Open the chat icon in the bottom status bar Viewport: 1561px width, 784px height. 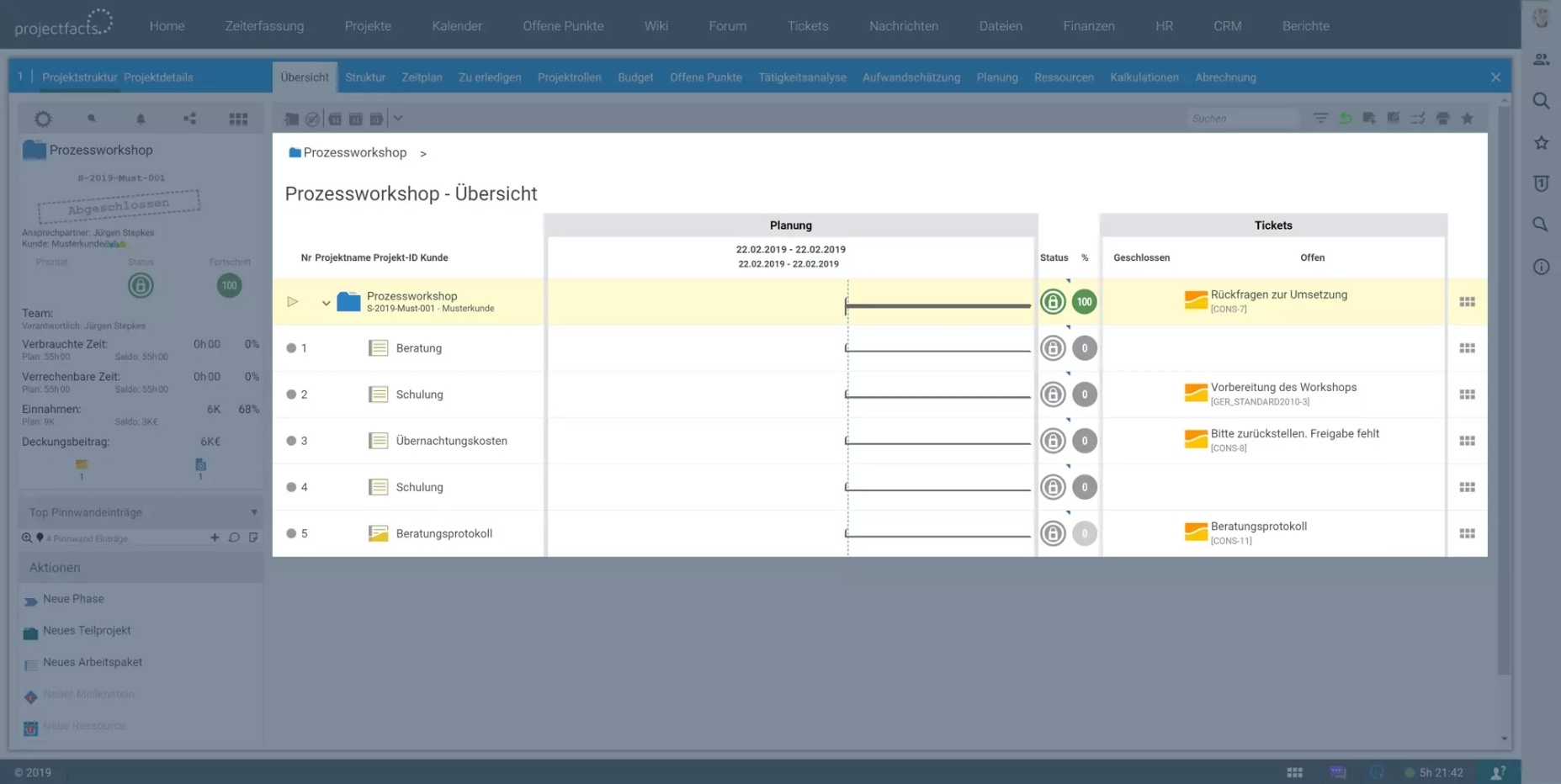[x=1338, y=772]
